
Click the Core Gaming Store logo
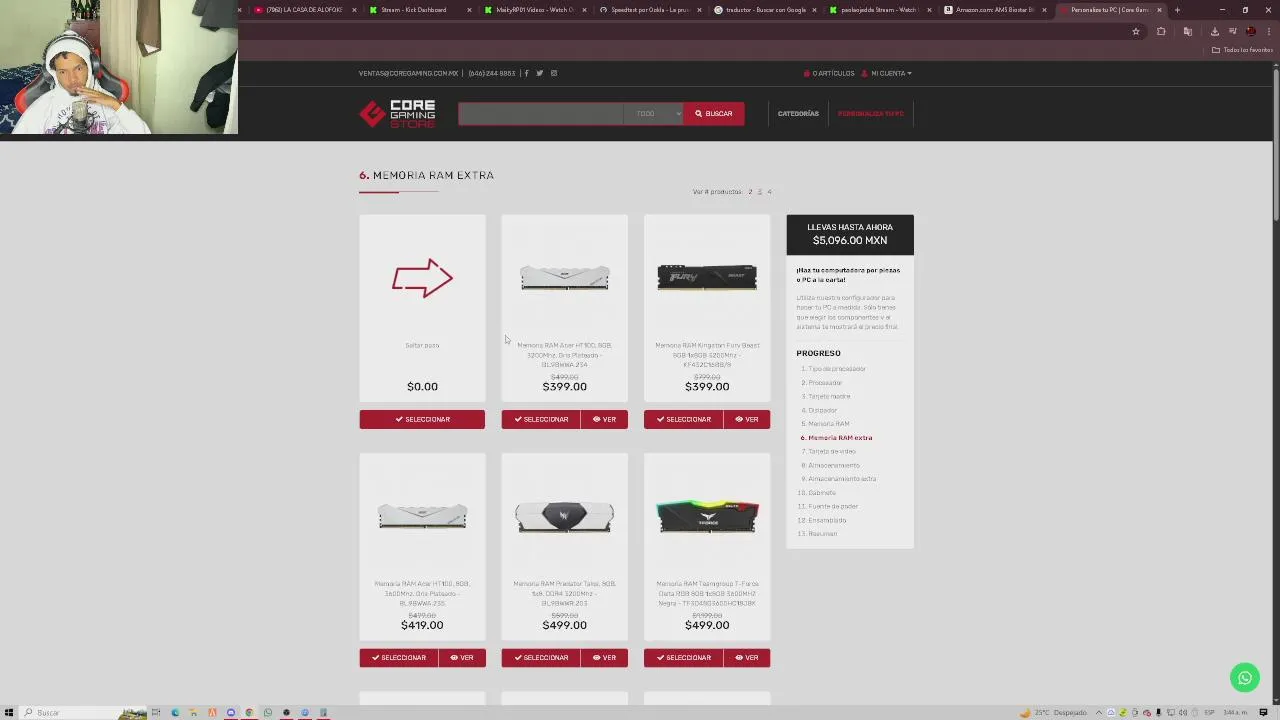pyautogui.click(x=397, y=113)
